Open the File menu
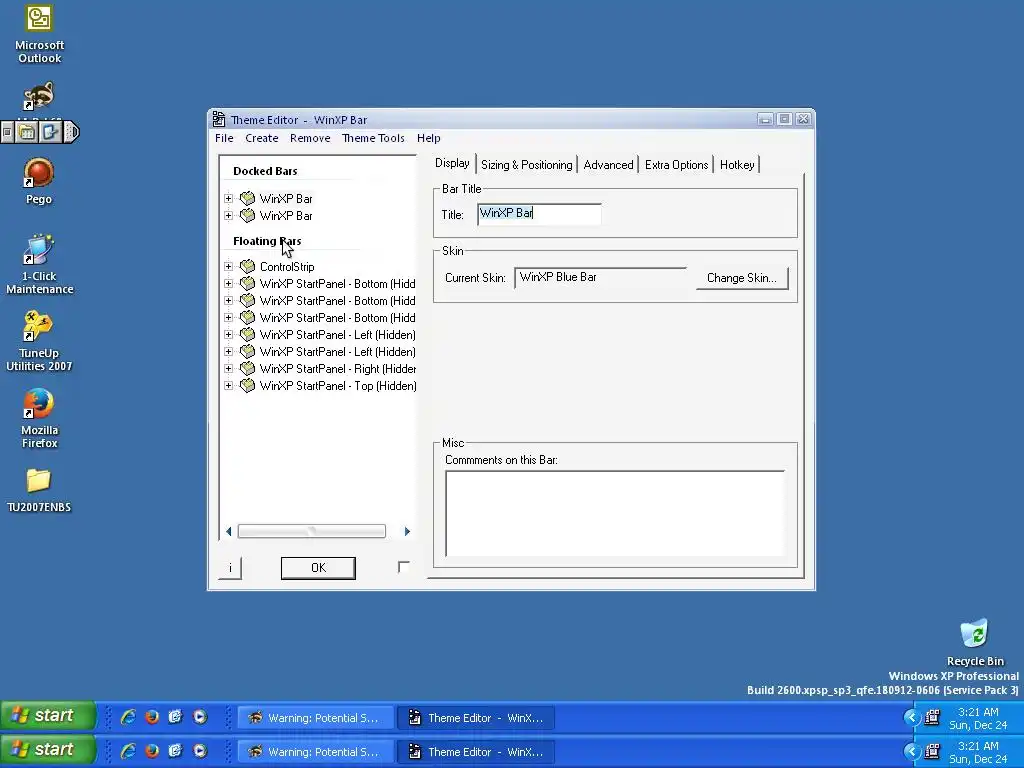 224,138
